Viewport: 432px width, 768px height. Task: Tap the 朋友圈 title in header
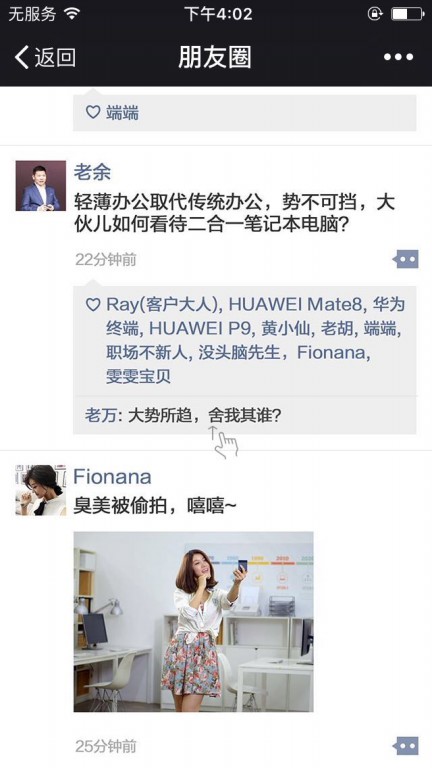215,57
